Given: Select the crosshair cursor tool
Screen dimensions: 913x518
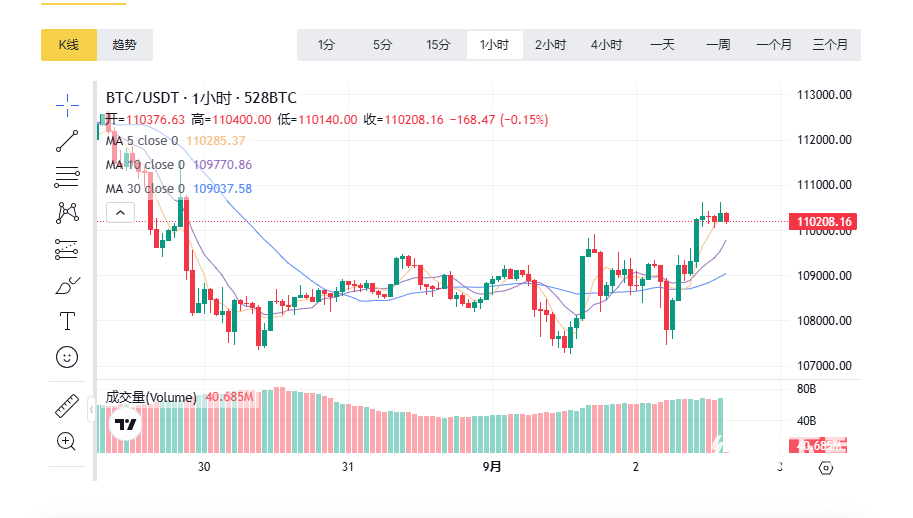Looking at the screenshot, I should click(67, 102).
